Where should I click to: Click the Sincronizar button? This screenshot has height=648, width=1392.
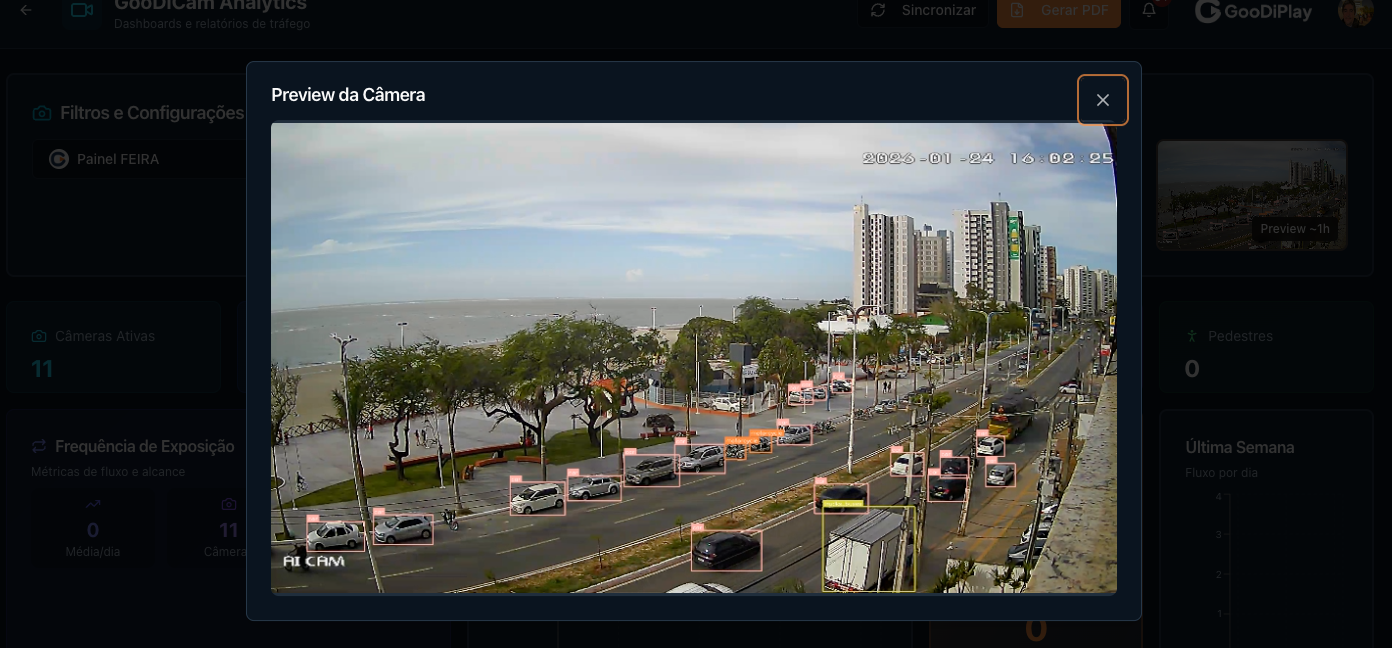(923, 10)
